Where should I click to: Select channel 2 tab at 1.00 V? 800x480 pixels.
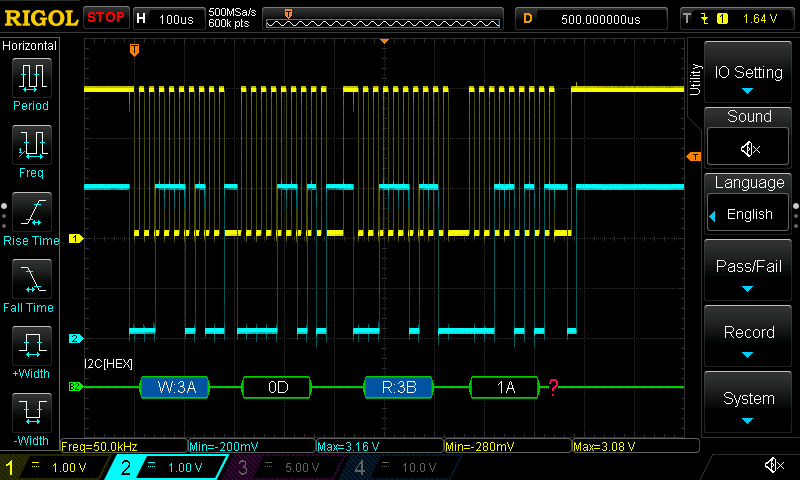(x=168, y=467)
